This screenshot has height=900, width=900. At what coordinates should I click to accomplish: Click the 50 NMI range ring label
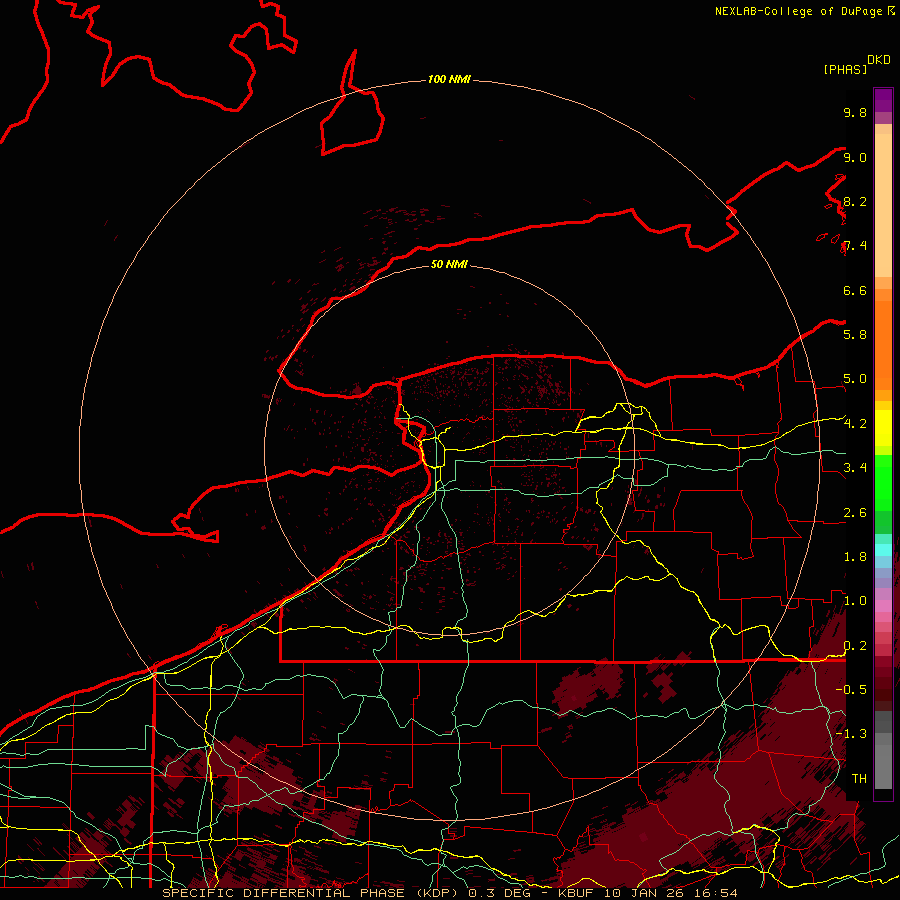point(449,264)
